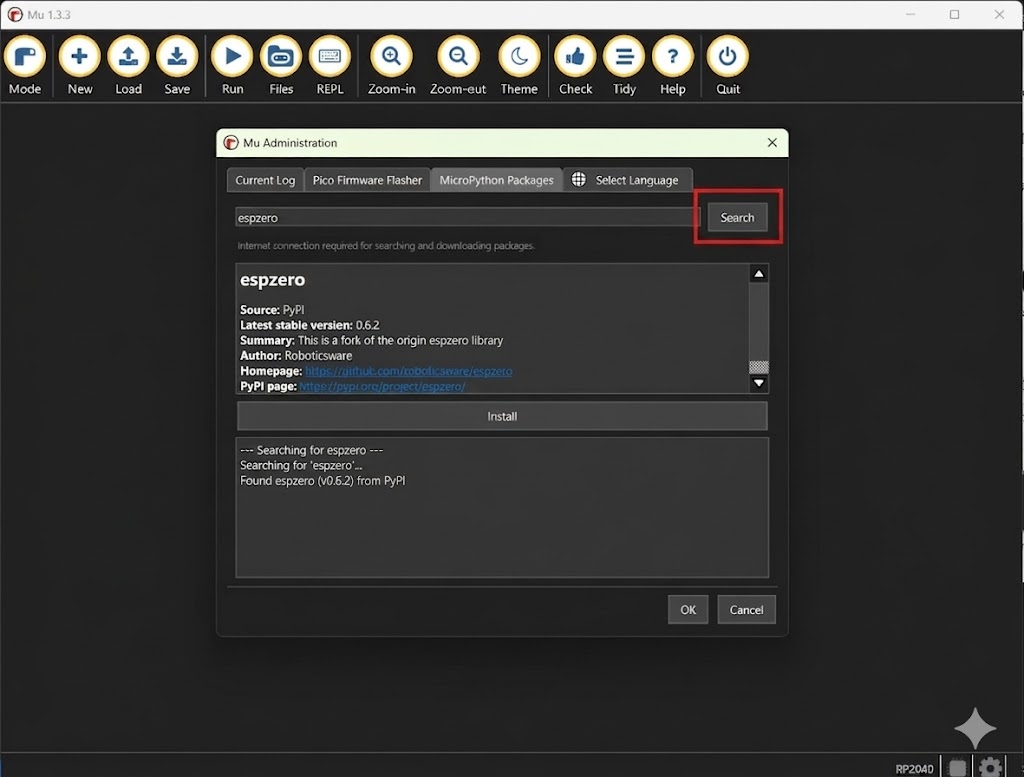Open the Select Language tab

[x=628, y=180]
